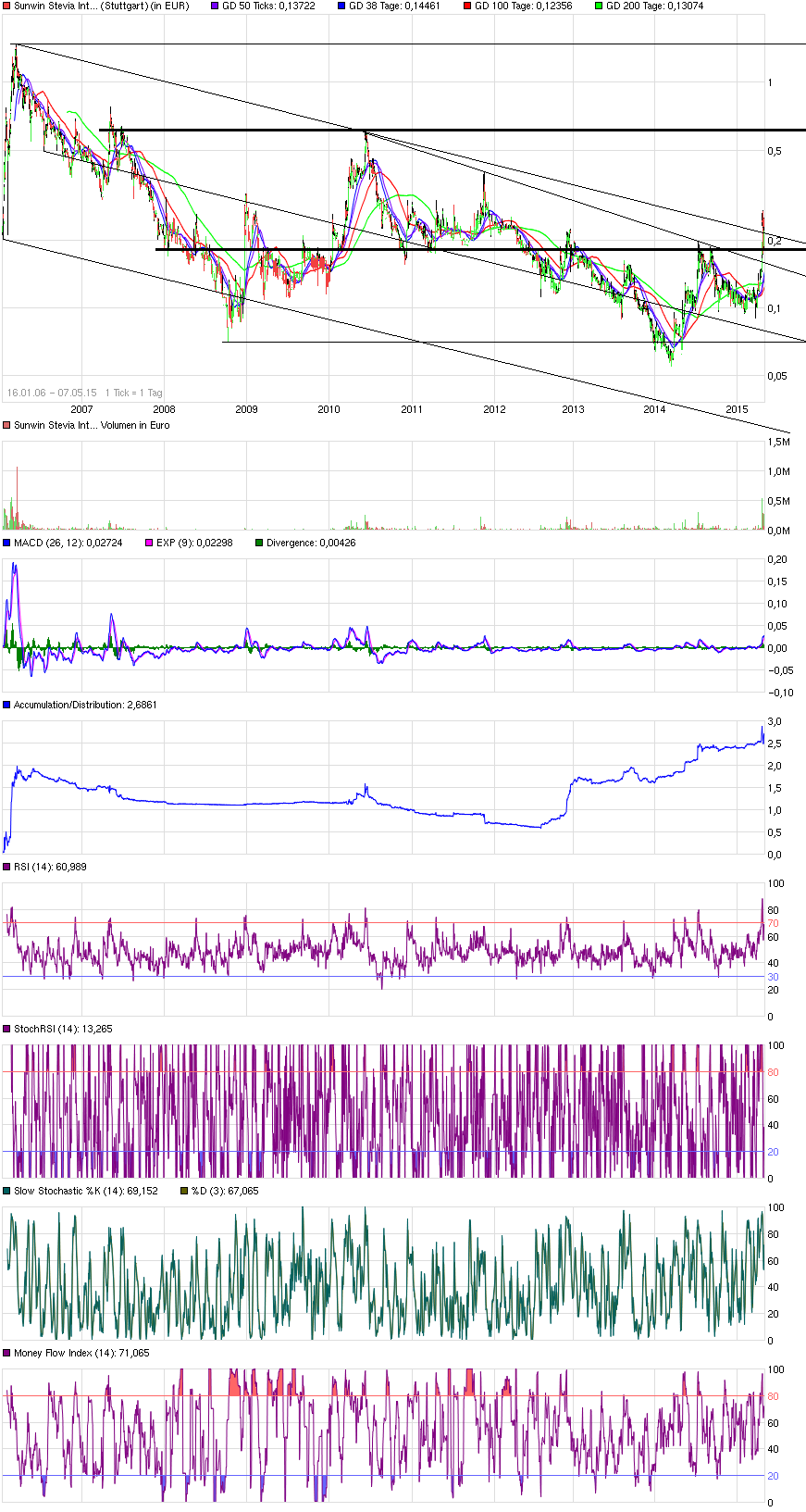Click the date range '16.01.06 – 07.05.15'
This screenshot has width=806, height=1512.
[x=52, y=393]
